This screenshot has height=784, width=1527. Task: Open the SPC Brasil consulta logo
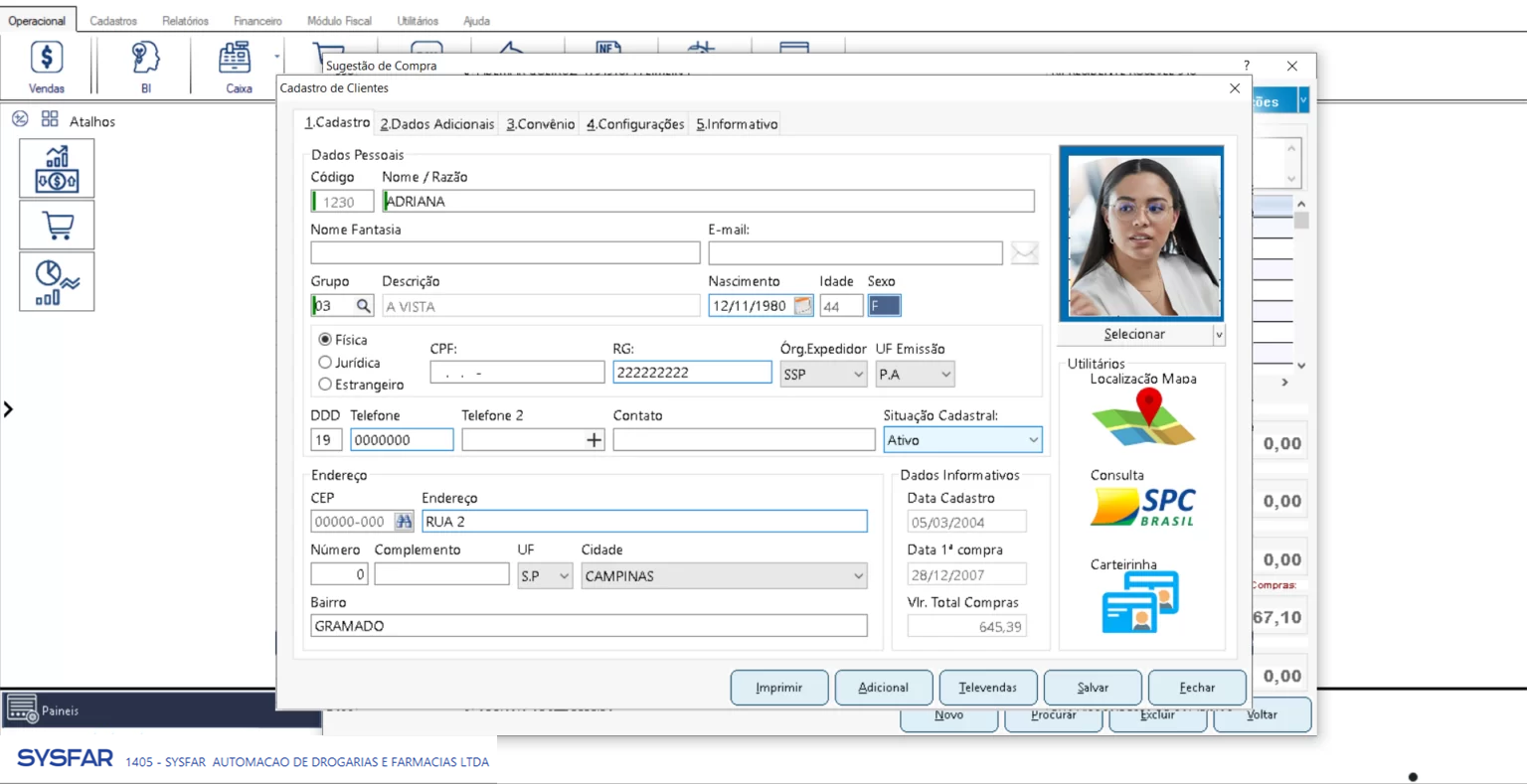[x=1143, y=507]
